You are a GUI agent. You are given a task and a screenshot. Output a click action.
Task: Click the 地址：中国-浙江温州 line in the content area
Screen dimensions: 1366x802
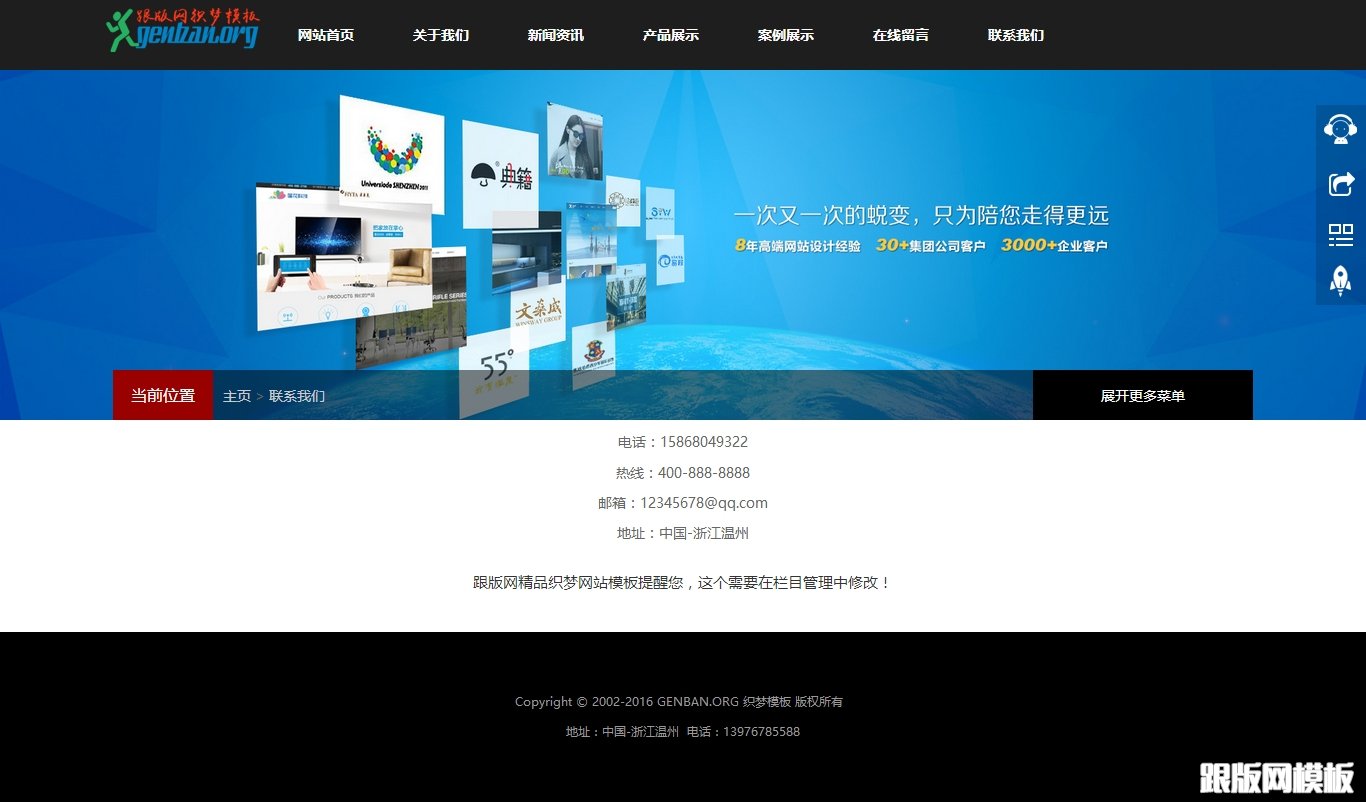683,533
